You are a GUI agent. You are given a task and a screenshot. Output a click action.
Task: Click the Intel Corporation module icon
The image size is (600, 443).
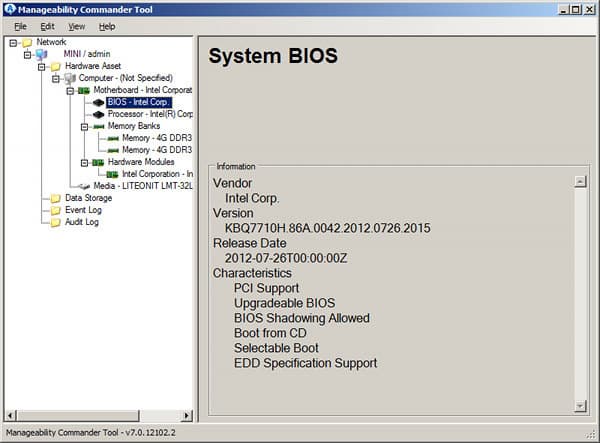[112, 174]
